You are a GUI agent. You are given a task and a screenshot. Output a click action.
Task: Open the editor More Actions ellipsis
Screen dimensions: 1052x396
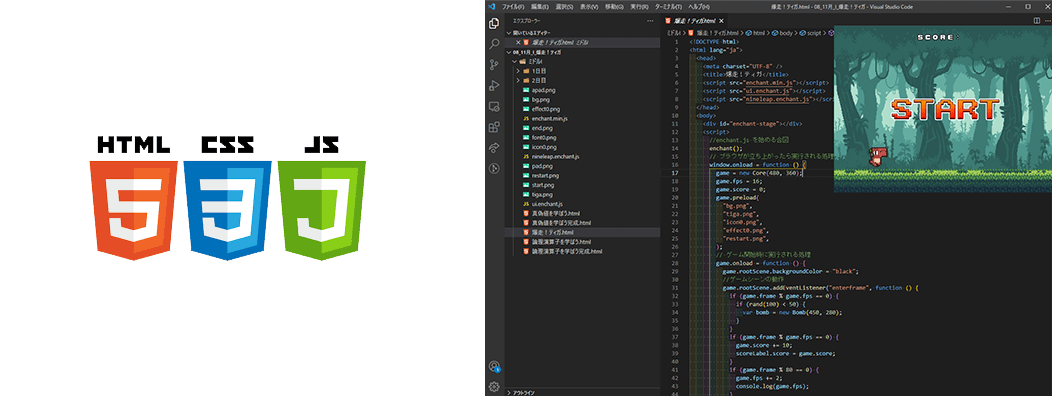(1047, 21)
